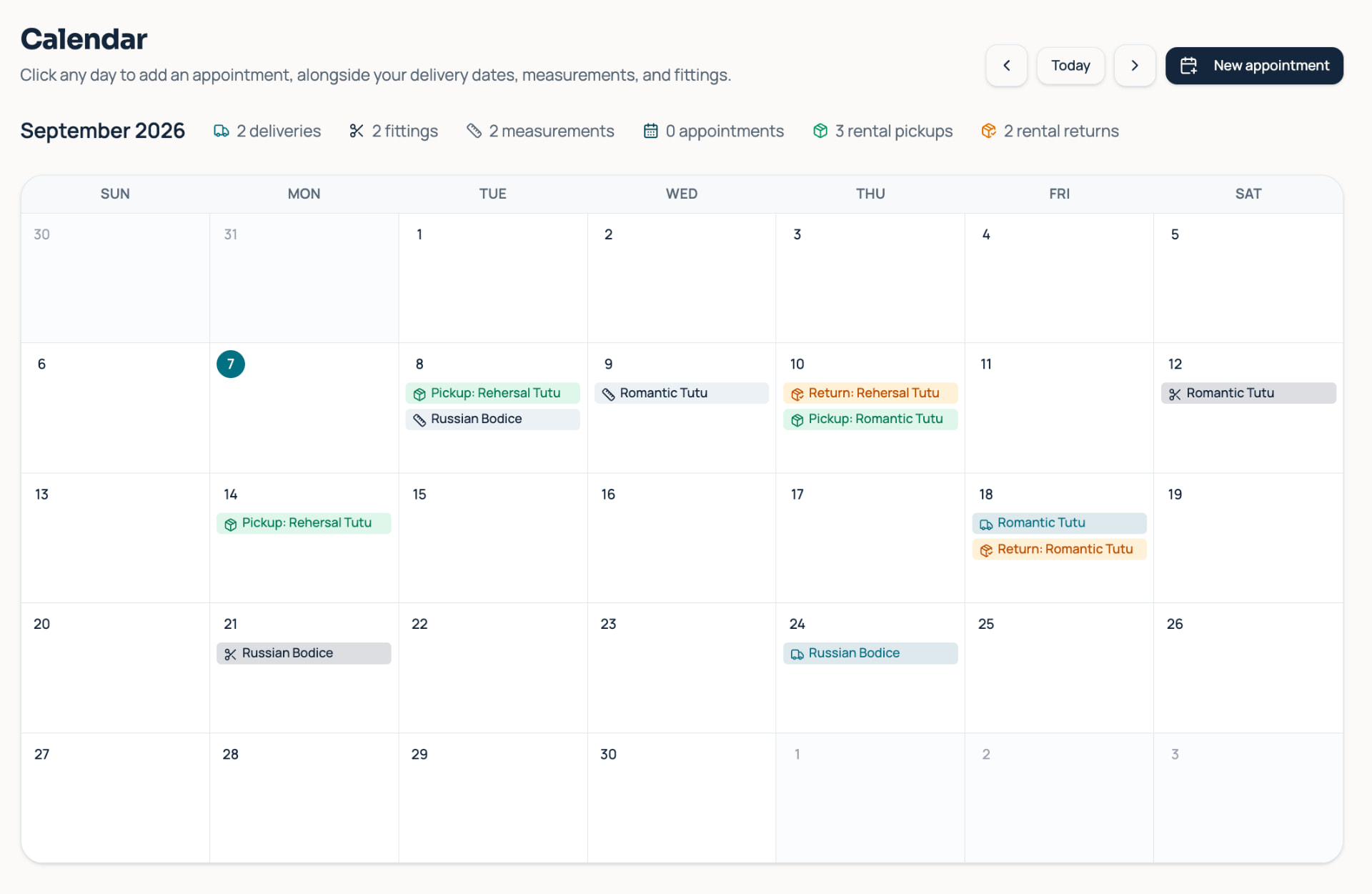
Task: Click day 26 on the calendar
Action: pyautogui.click(x=1175, y=624)
